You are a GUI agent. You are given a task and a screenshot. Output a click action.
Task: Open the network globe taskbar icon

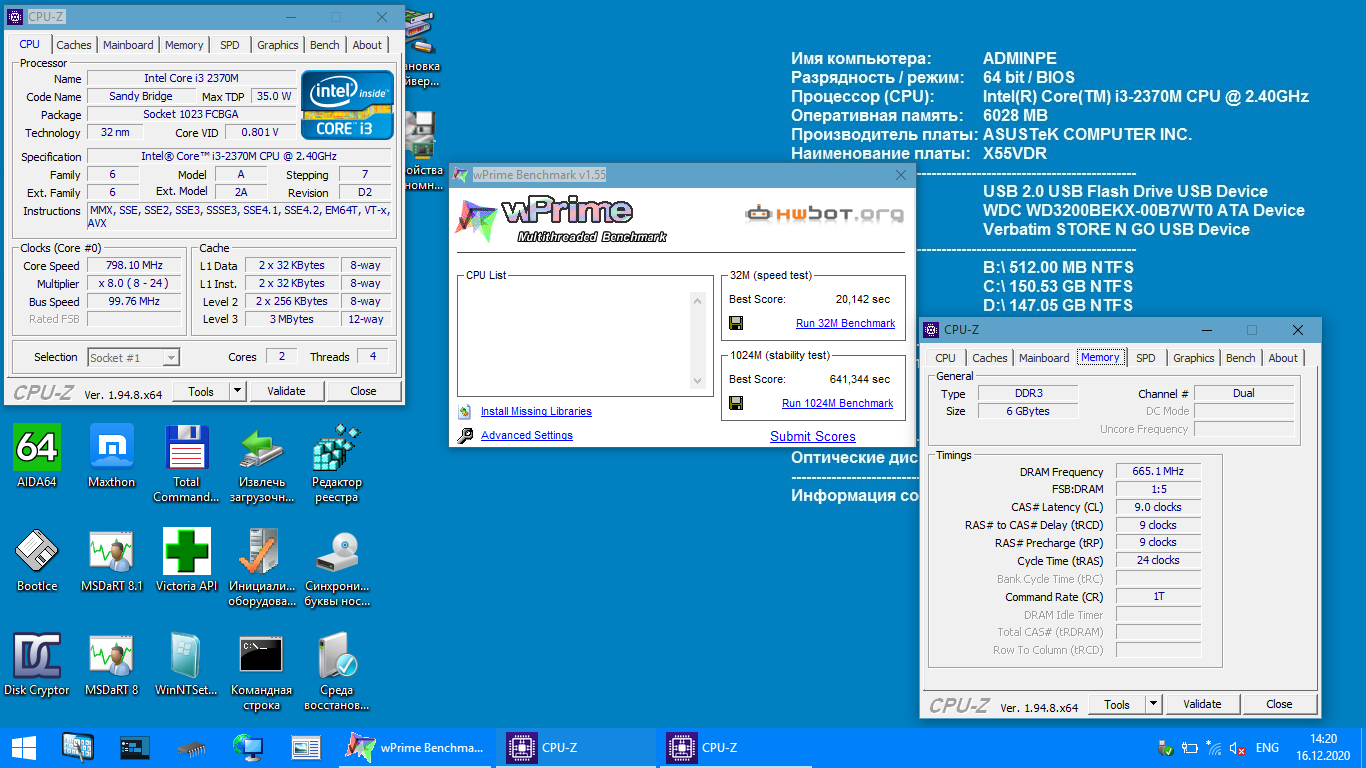pos(247,747)
